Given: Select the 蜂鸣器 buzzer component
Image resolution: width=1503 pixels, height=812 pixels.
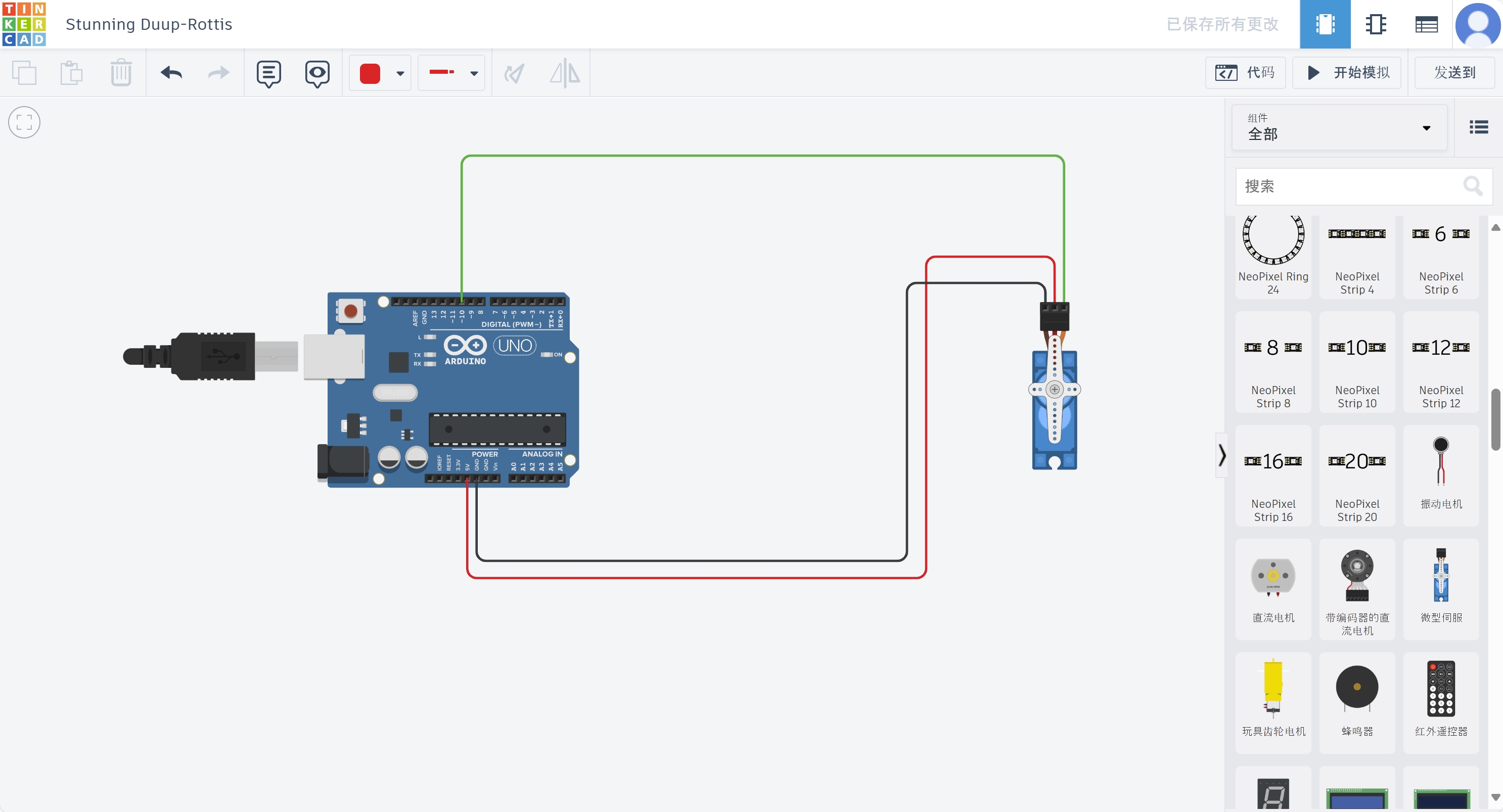Looking at the screenshot, I should pyautogui.click(x=1357, y=703).
